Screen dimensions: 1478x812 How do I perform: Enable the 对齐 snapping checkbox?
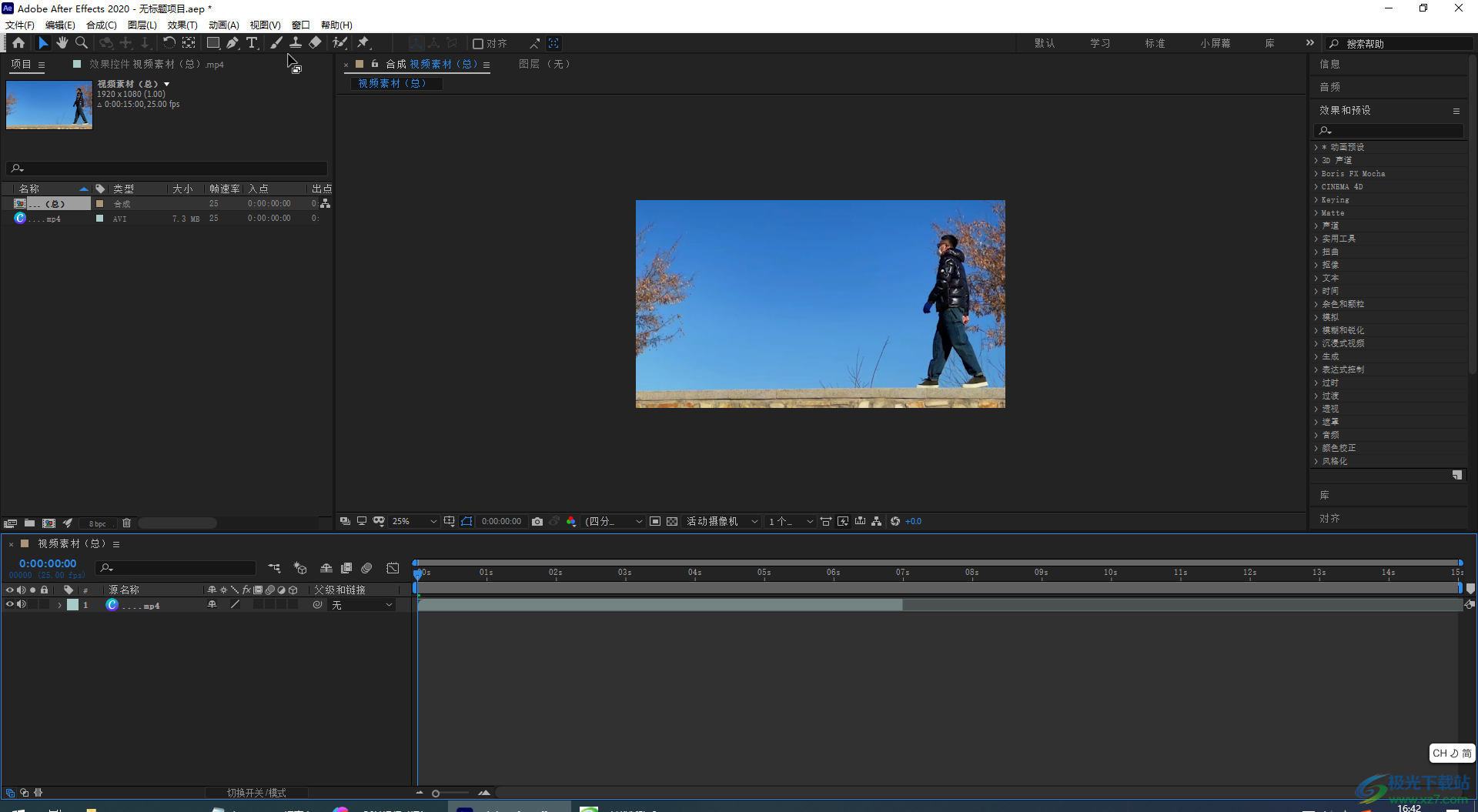478,44
